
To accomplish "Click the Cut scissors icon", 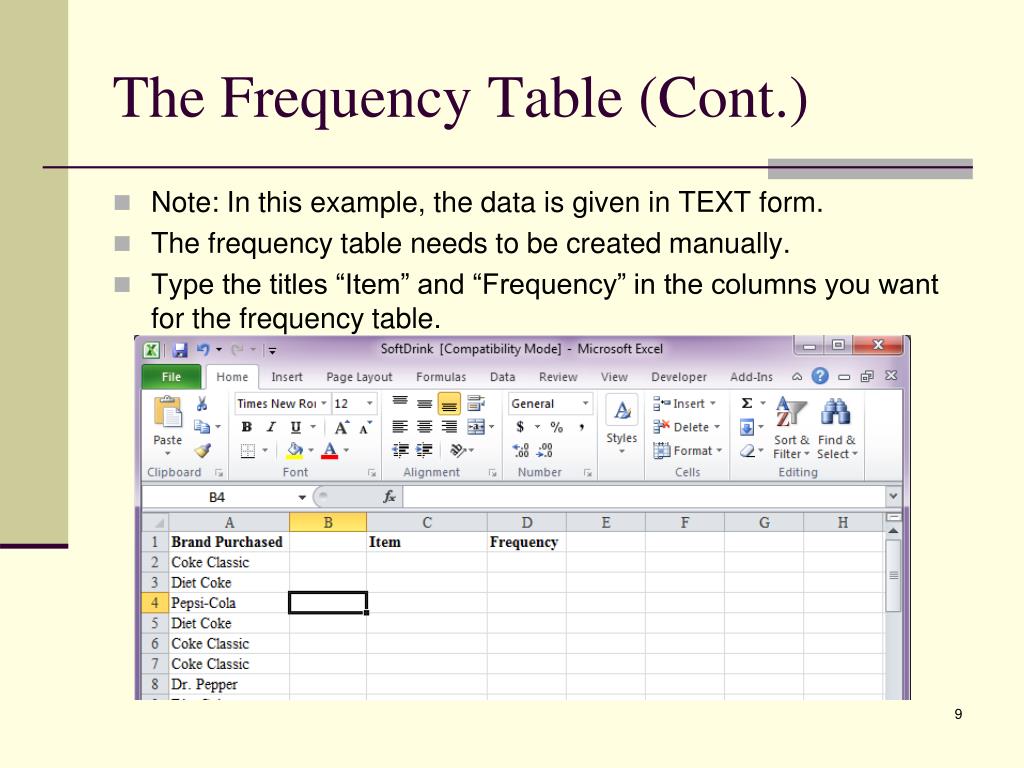I will pos(202,404).
